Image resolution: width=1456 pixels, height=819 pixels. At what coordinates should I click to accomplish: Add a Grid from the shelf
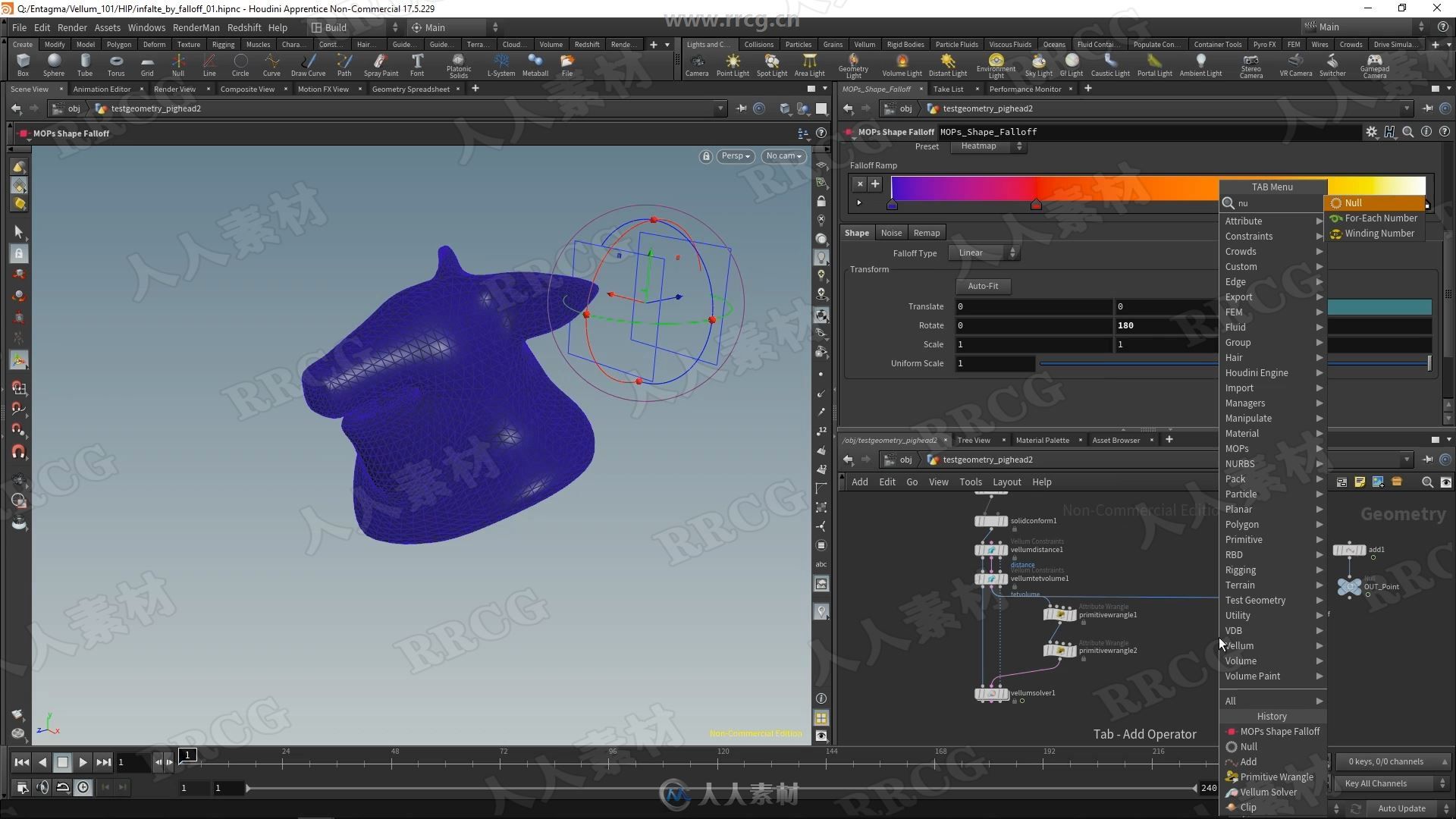click(x=147, y=64)
